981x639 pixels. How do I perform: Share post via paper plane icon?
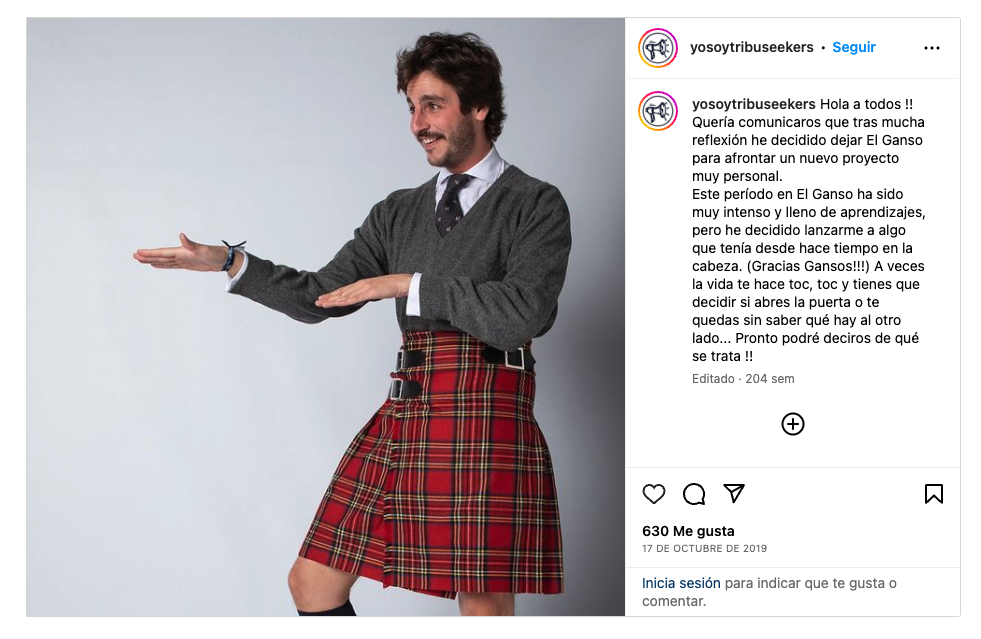734,493
